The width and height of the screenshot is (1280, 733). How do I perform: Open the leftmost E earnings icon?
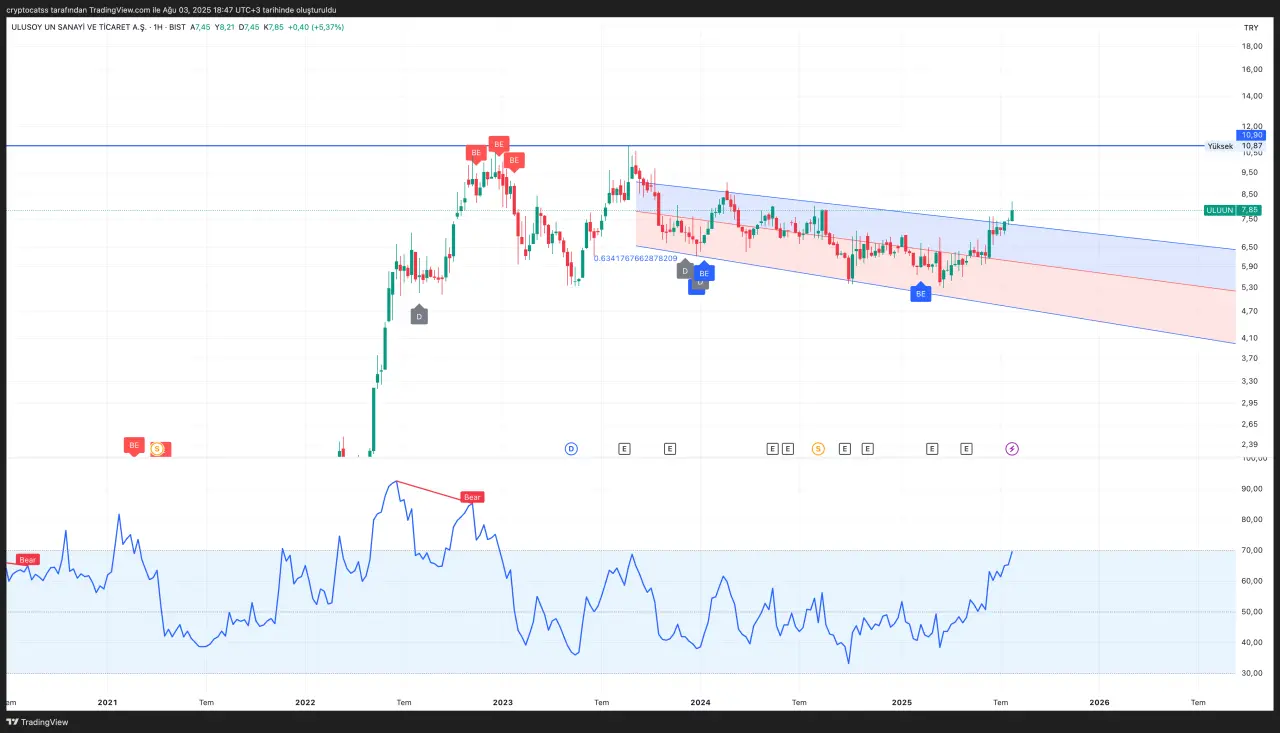625,449
